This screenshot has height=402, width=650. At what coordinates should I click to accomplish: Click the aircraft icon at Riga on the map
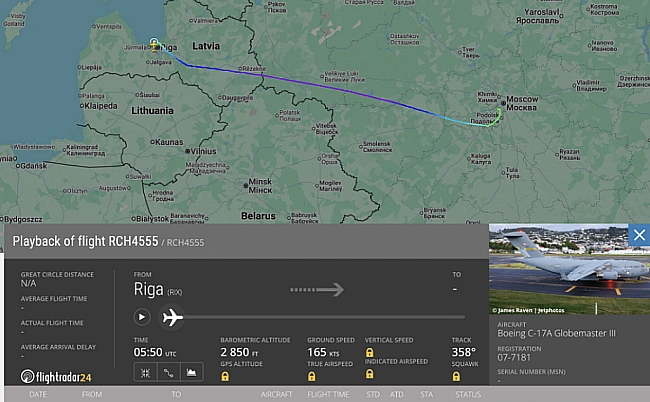pos(154,46)
